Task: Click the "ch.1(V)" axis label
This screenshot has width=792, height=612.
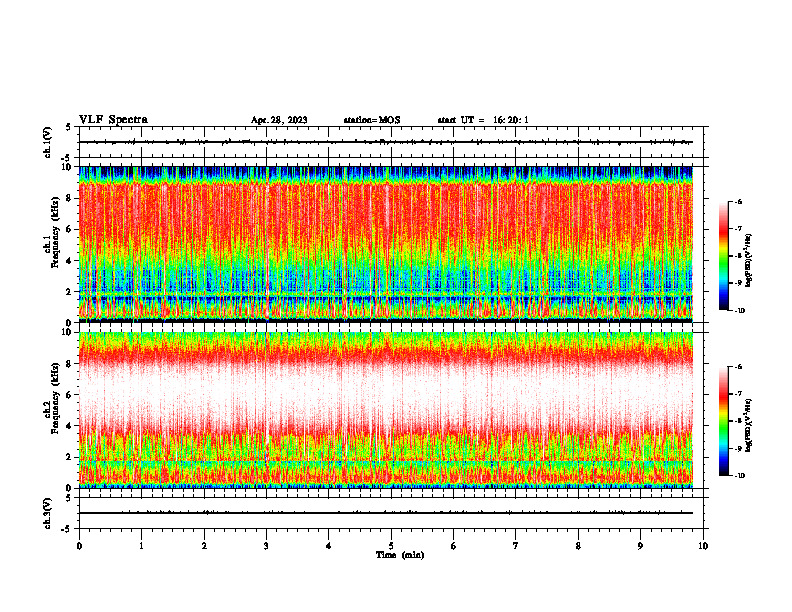Action: point(47,142)
